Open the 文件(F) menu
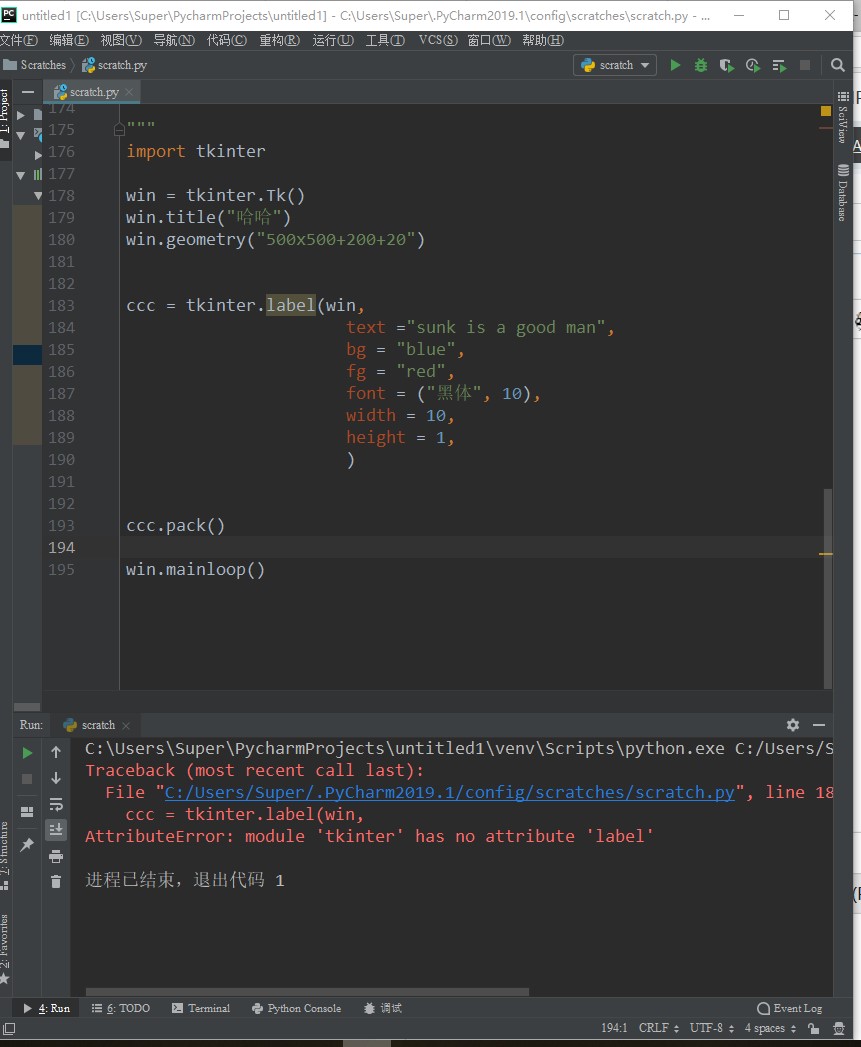 pyautogui.click(x=19, y=40)
